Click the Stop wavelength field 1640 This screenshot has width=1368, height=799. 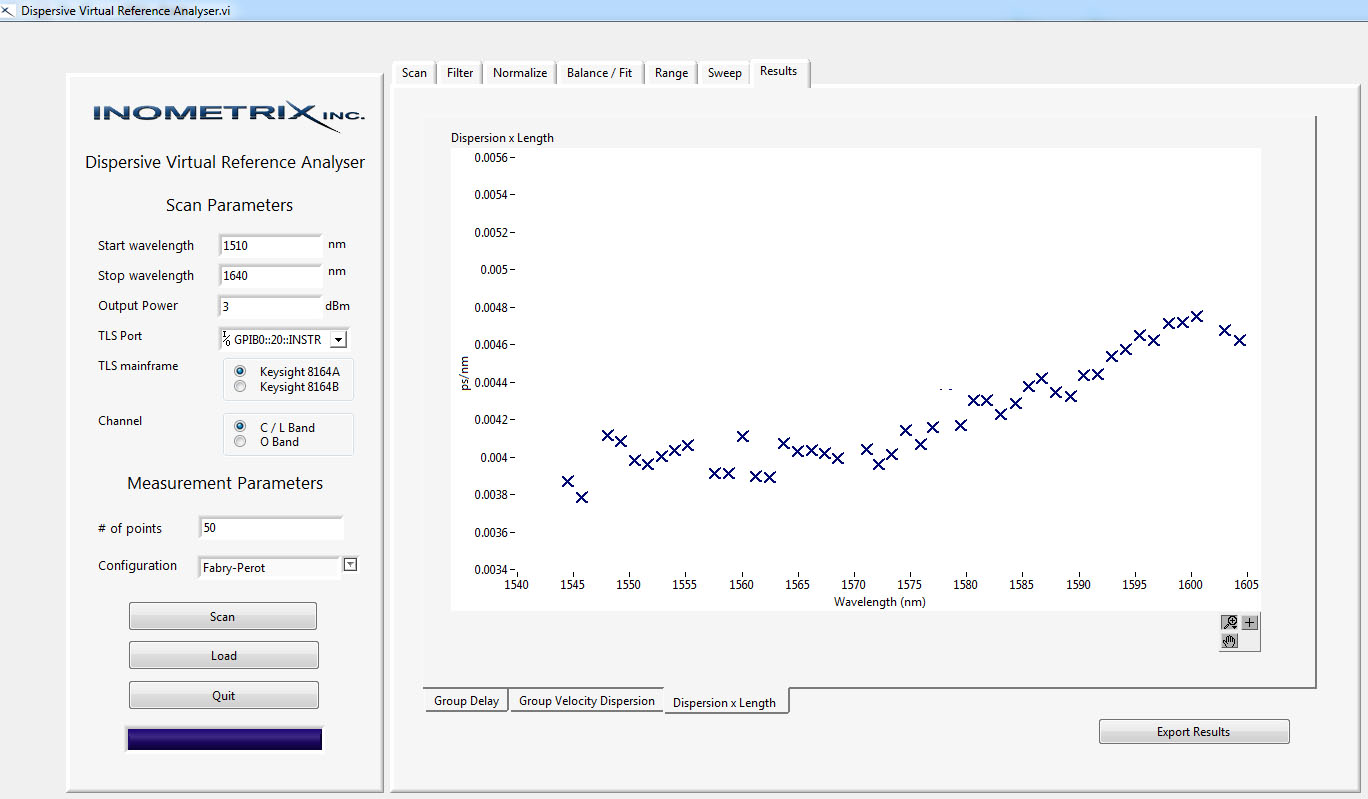click(270, 276)
